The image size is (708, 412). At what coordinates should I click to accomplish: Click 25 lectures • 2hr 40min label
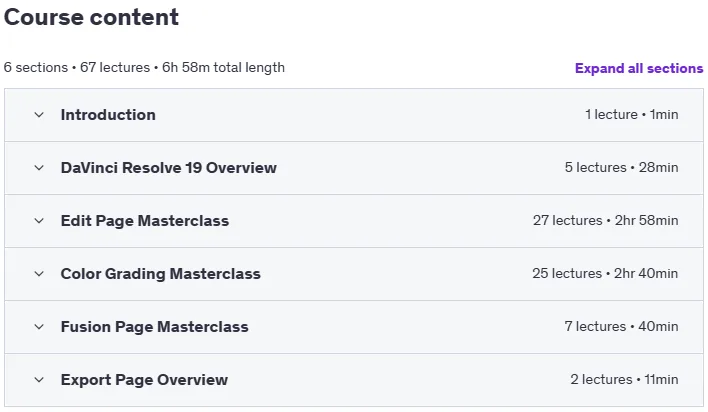pyautogui.click(x=605, y=273)
